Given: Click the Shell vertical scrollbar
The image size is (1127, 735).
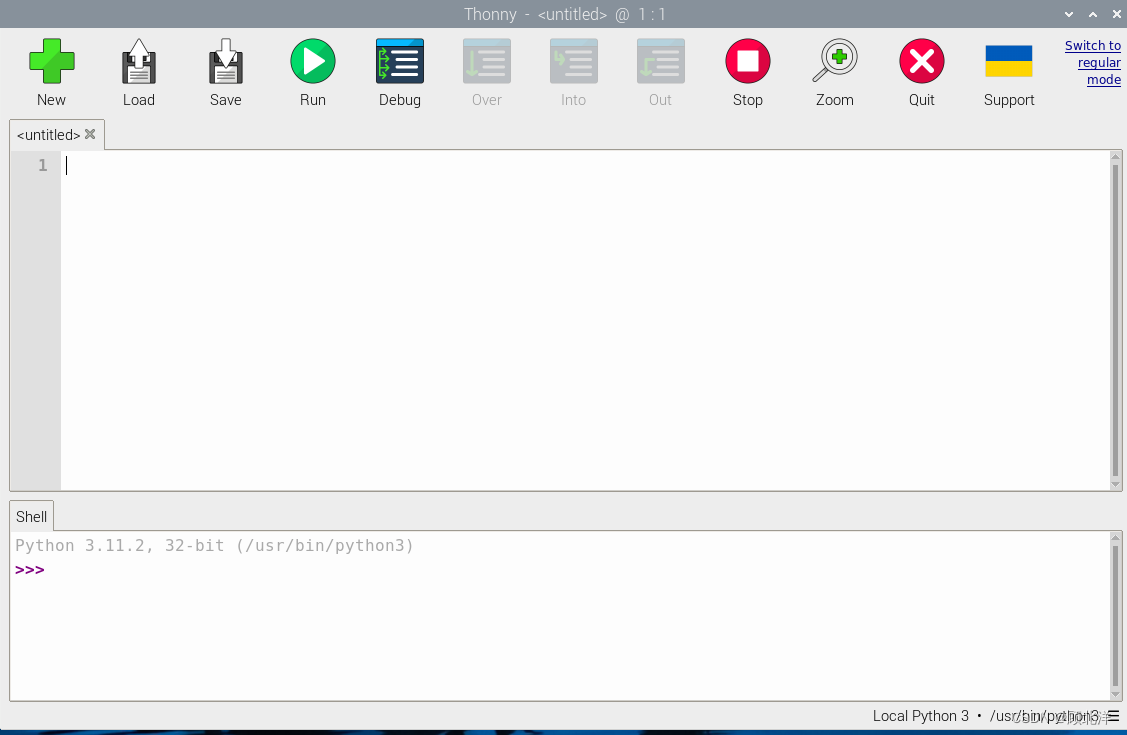Looking at the screenshot, I should coord(1116,616).
